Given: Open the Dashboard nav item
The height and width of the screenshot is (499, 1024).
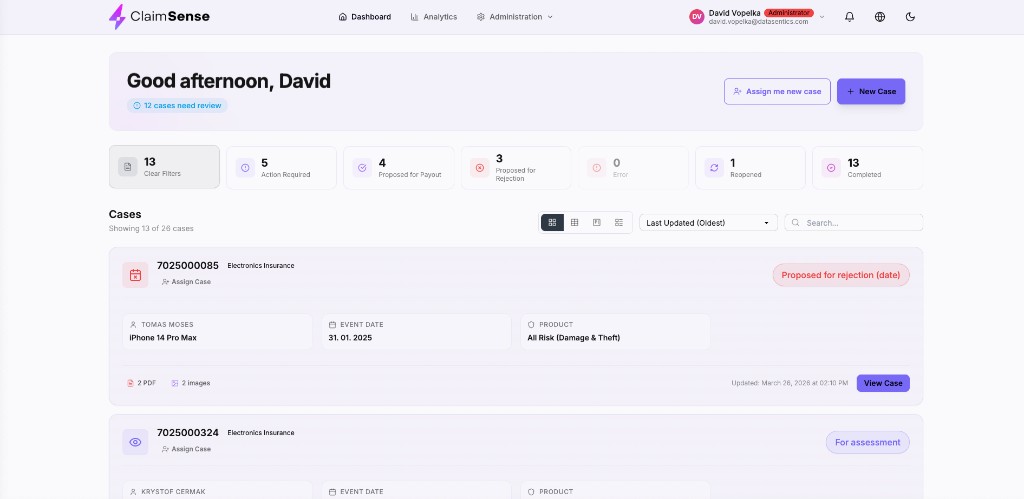Looking at the screenshot, I should click(365, 17).
